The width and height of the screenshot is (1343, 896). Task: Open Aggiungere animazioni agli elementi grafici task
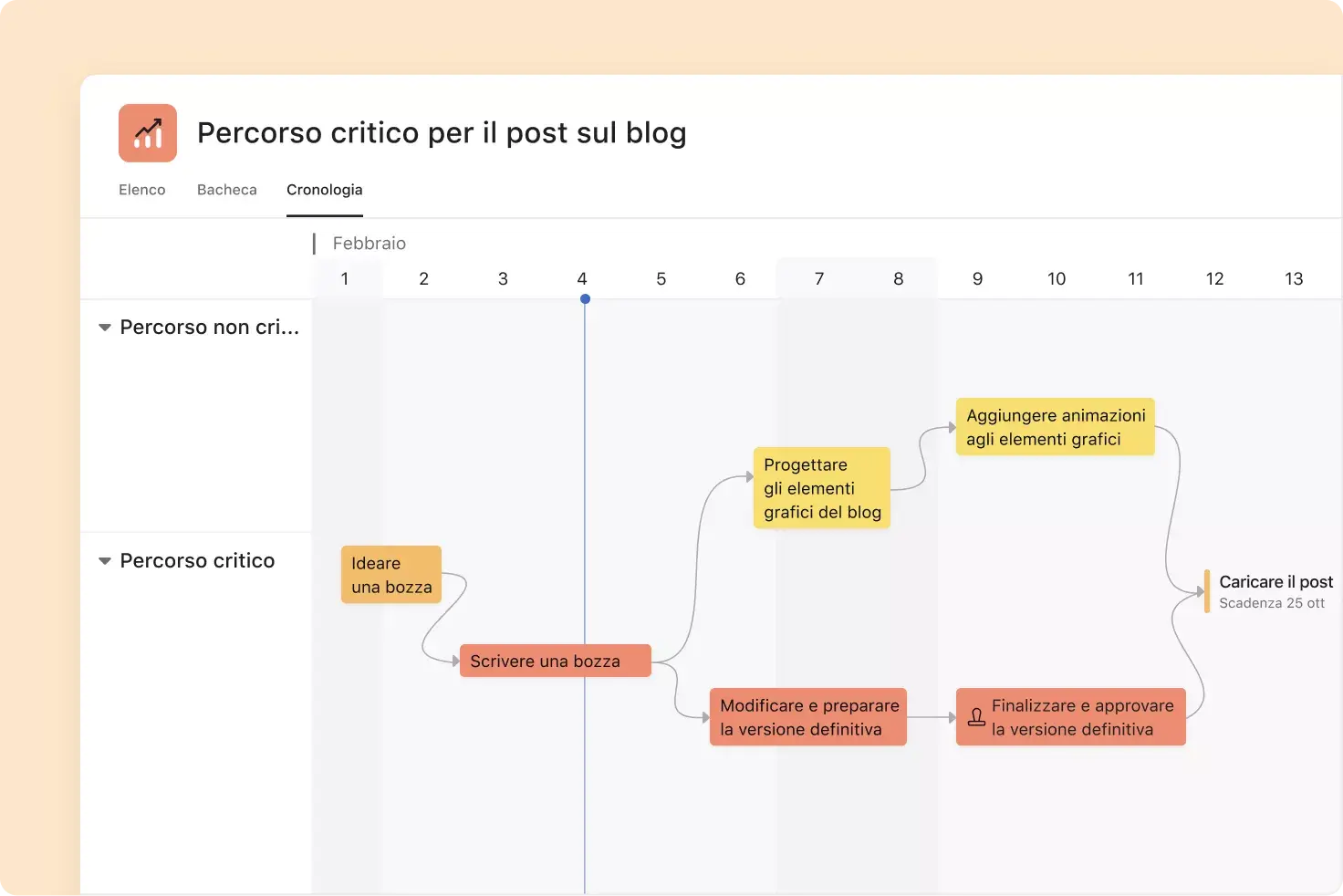pyautogui.click(x=1056, y=427)
